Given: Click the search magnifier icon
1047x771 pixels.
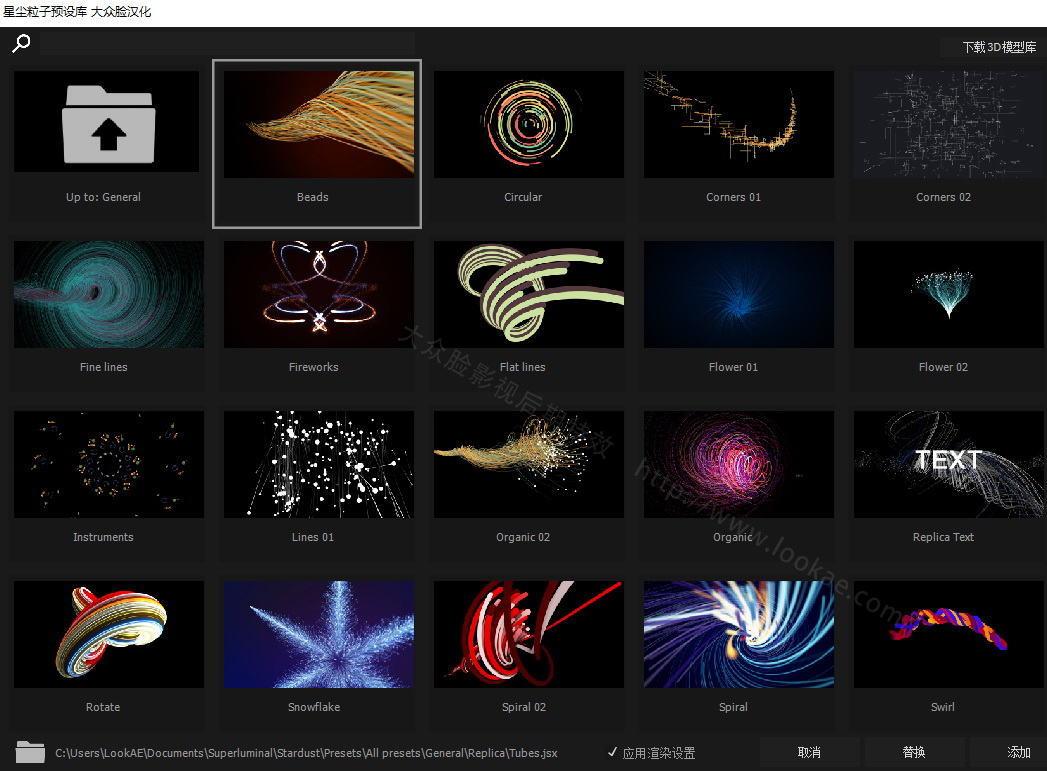Looking at the screenshot, I should 21,43.
